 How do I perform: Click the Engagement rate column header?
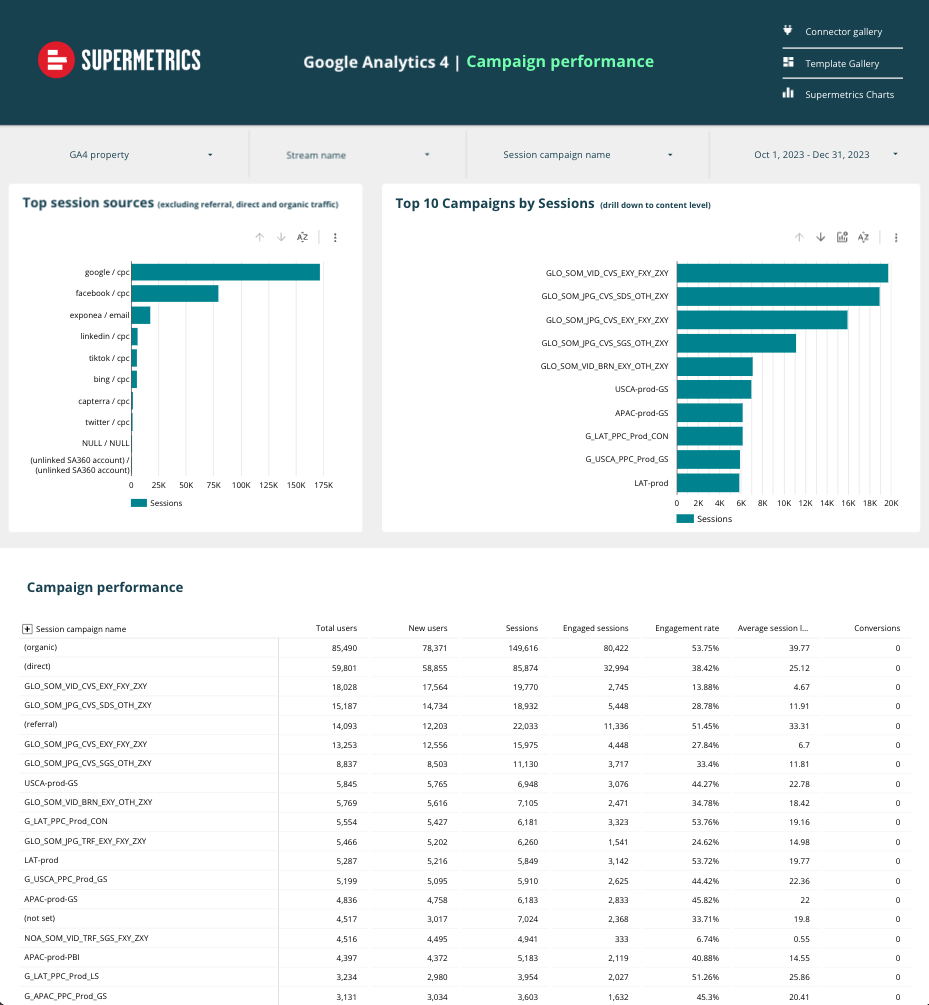[687, 628]
